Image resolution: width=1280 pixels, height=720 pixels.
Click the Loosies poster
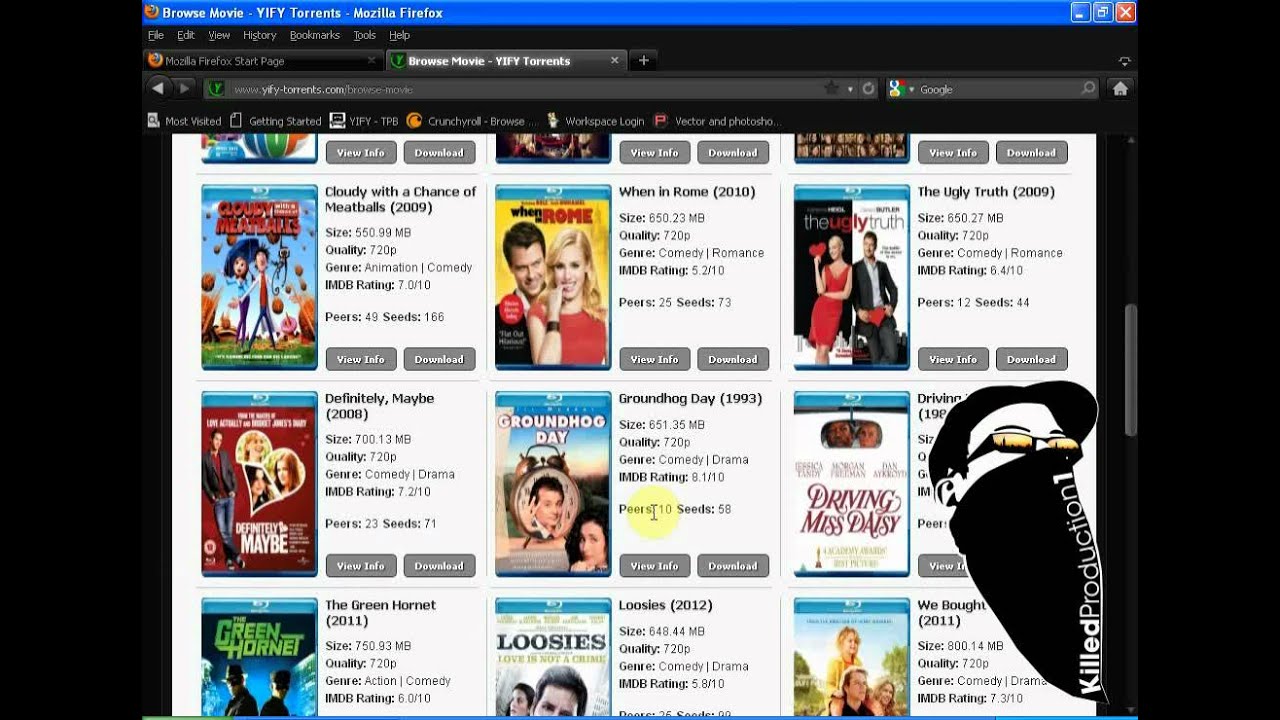point(553,657)
